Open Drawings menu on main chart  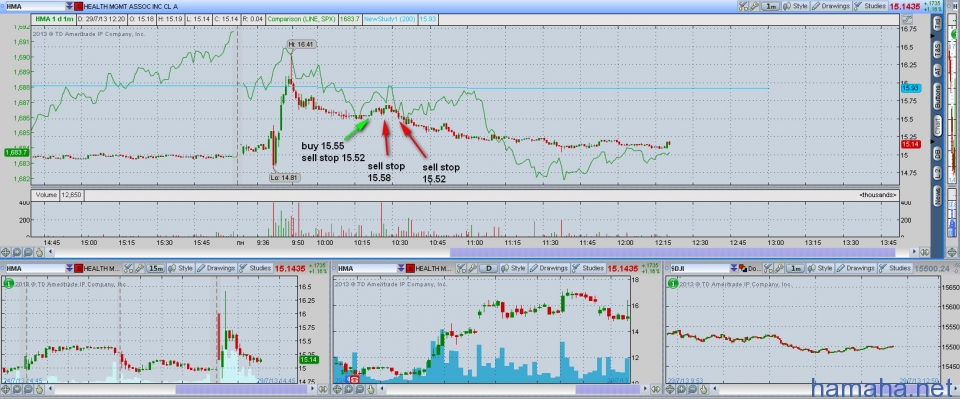(x=830, y=6)
